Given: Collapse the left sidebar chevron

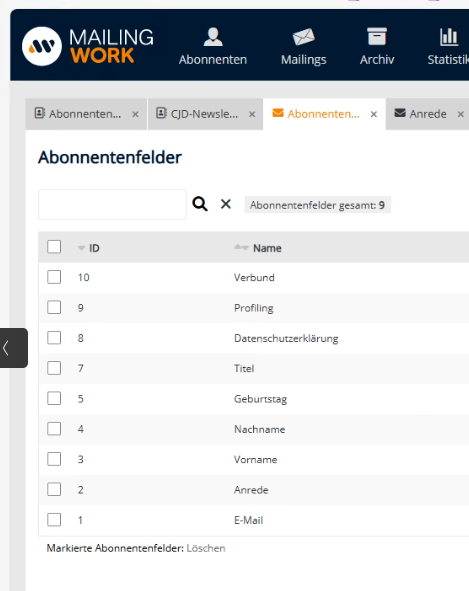Looking at the screenshot, I should click(14, 348).
